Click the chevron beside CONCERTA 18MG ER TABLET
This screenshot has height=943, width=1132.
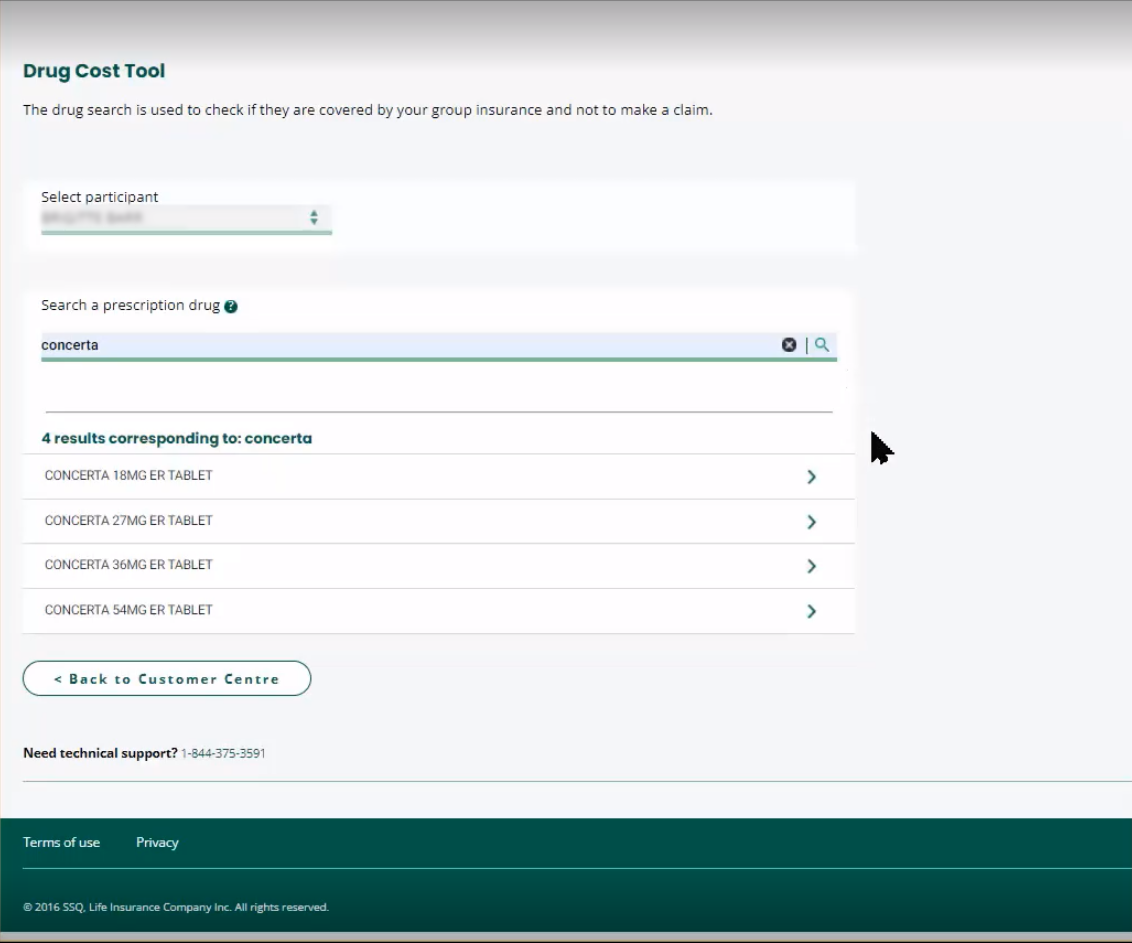(812, 476)
